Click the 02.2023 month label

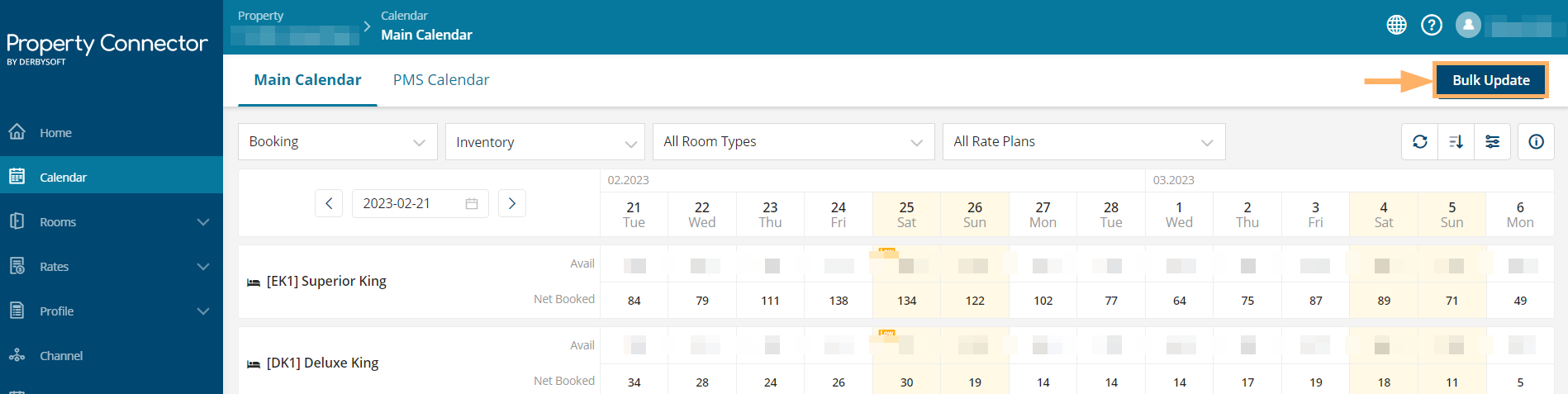click(x=628, y=180)
